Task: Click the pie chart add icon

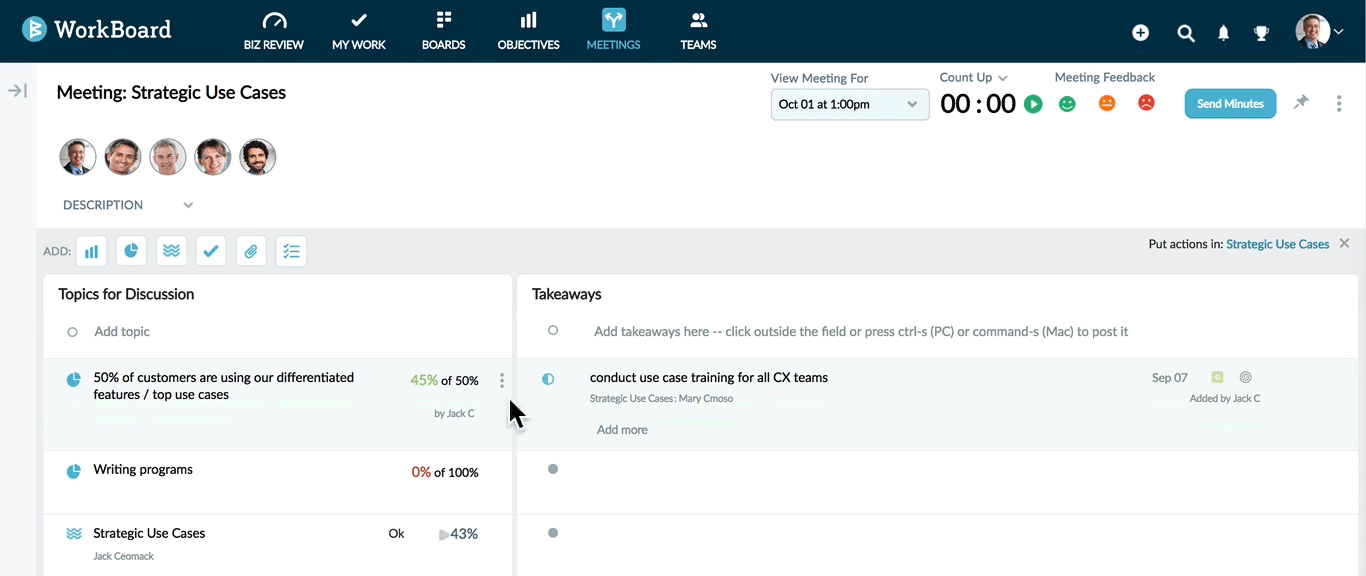Action: tap(131, 252)
